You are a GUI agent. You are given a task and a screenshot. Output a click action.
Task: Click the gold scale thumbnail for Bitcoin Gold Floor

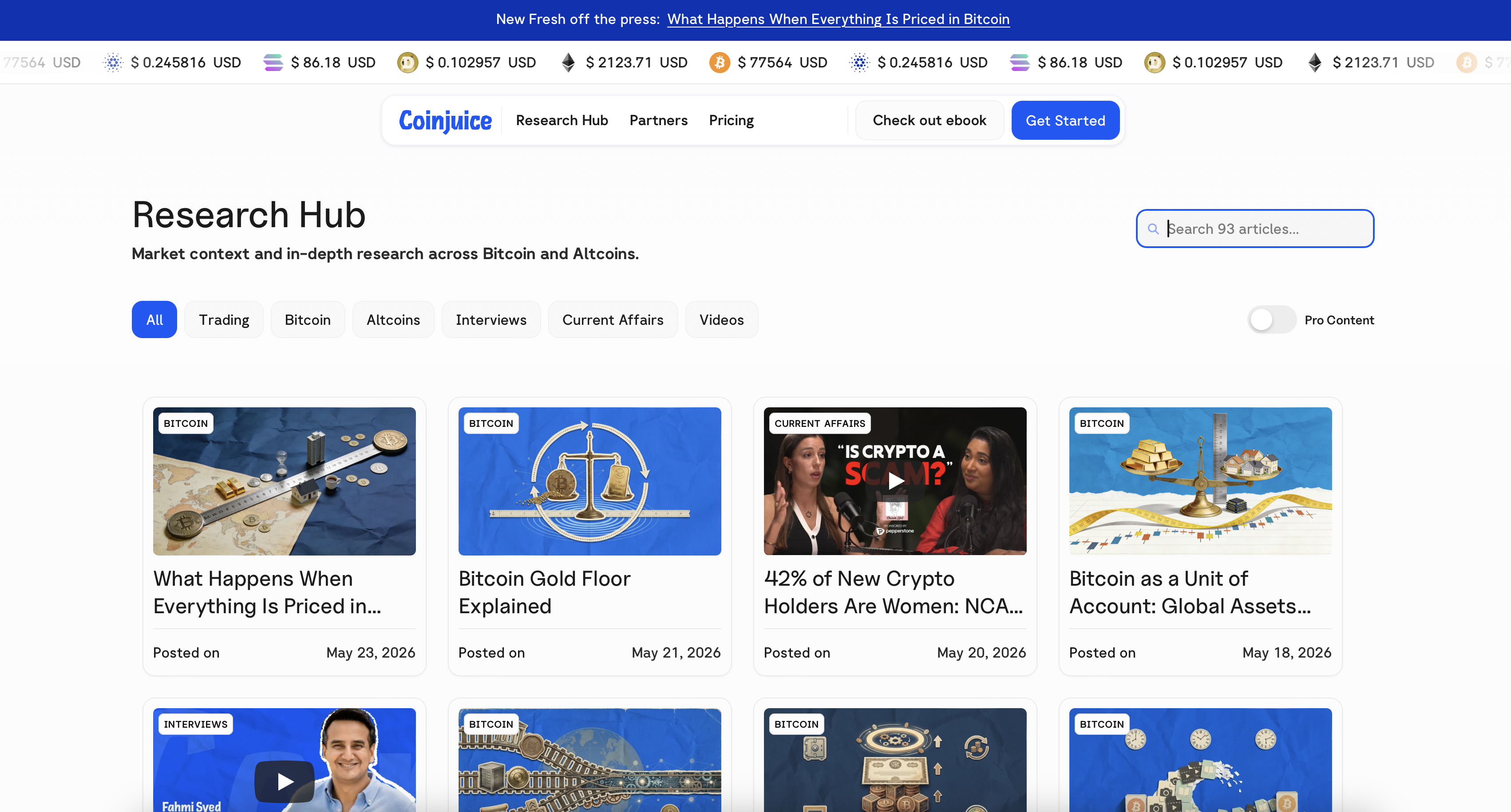point(590,481)
